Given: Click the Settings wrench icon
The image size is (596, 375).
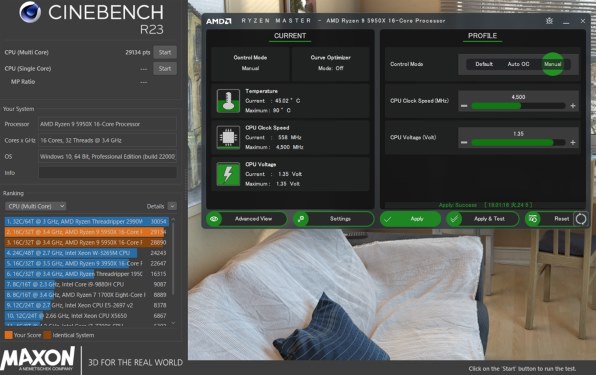Looking at the screenshot, I should [x=301, y=219].
